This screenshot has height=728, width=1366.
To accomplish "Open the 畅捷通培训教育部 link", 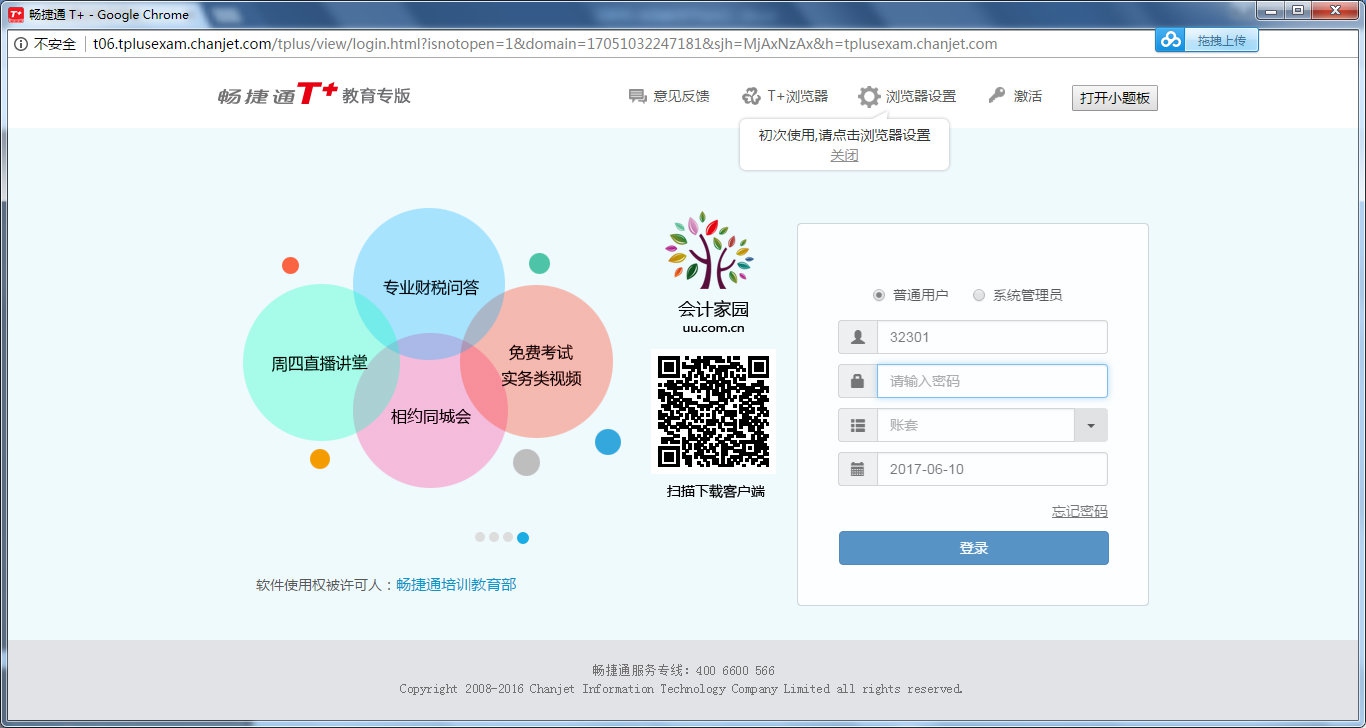I will pos(456,585).
